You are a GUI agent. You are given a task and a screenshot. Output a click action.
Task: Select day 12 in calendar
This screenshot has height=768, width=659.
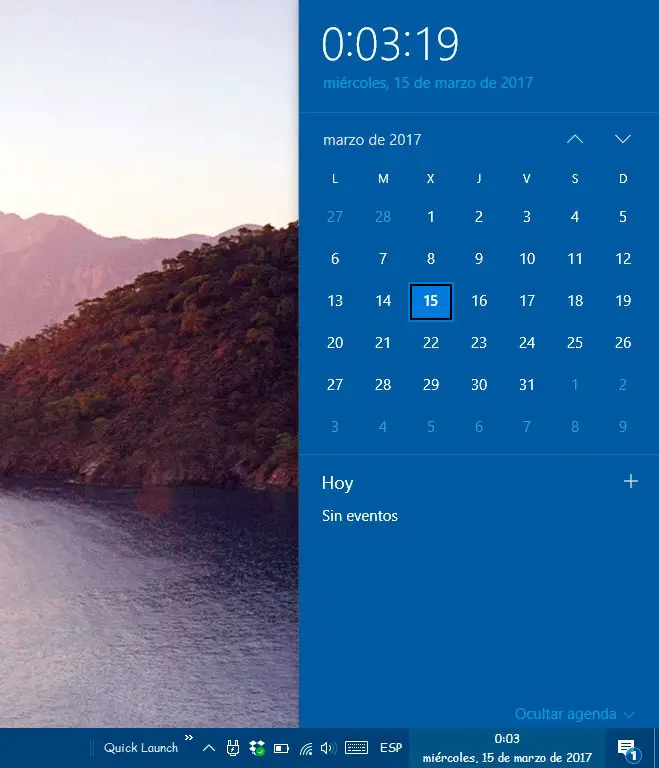pos(623,259)
